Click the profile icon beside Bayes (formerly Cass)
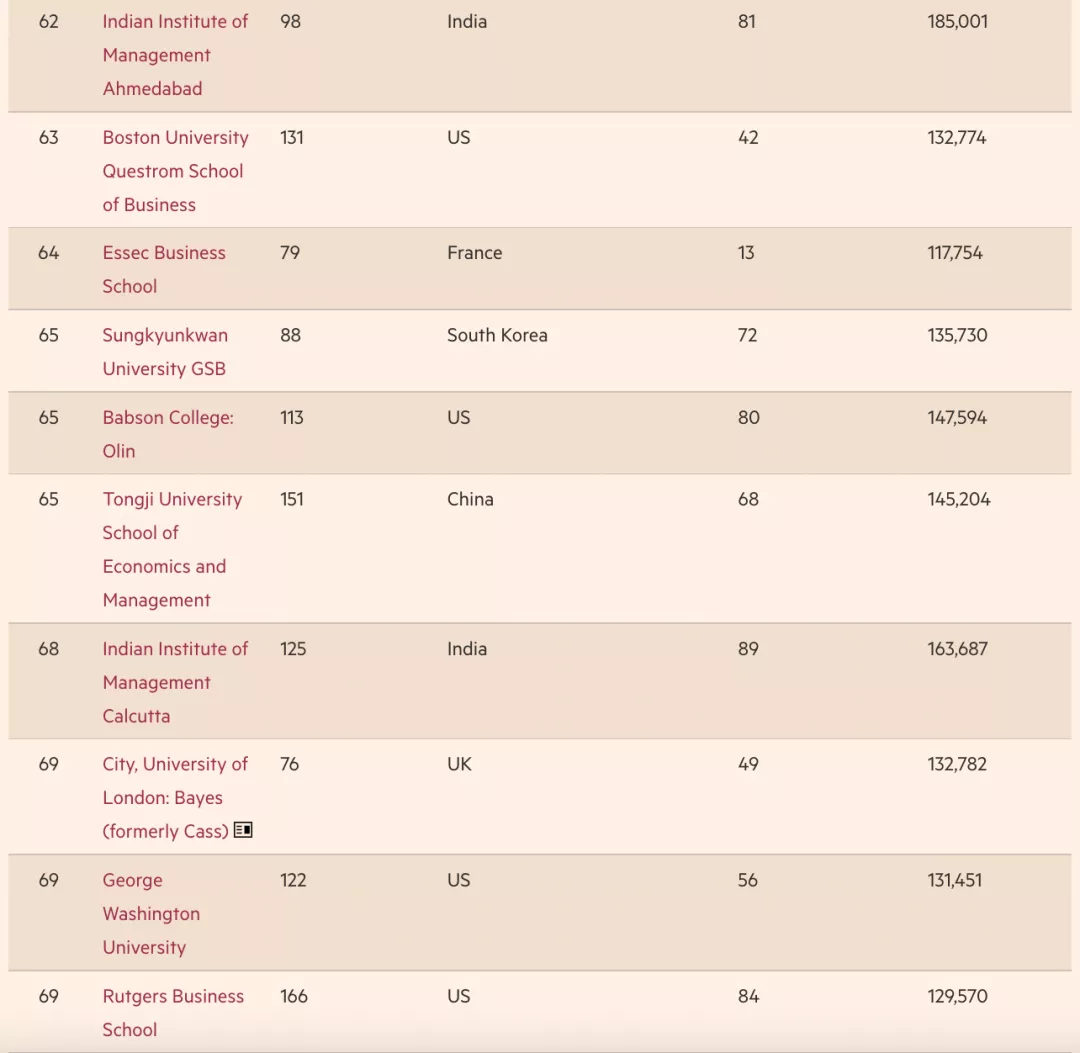The width and height of the screenshot is (1080, 1053). (x=243, y=830)
